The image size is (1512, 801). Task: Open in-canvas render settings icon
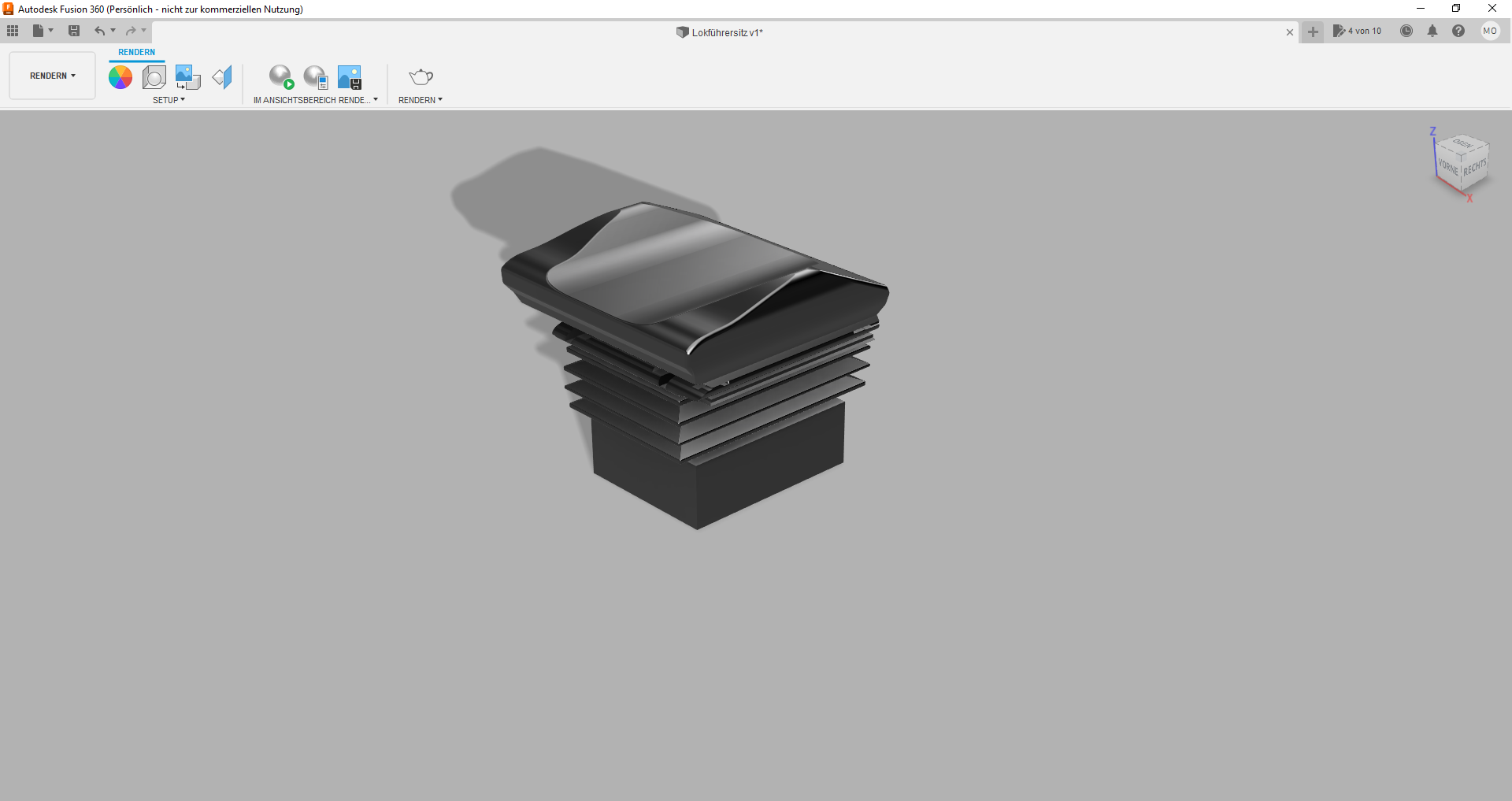316,77
